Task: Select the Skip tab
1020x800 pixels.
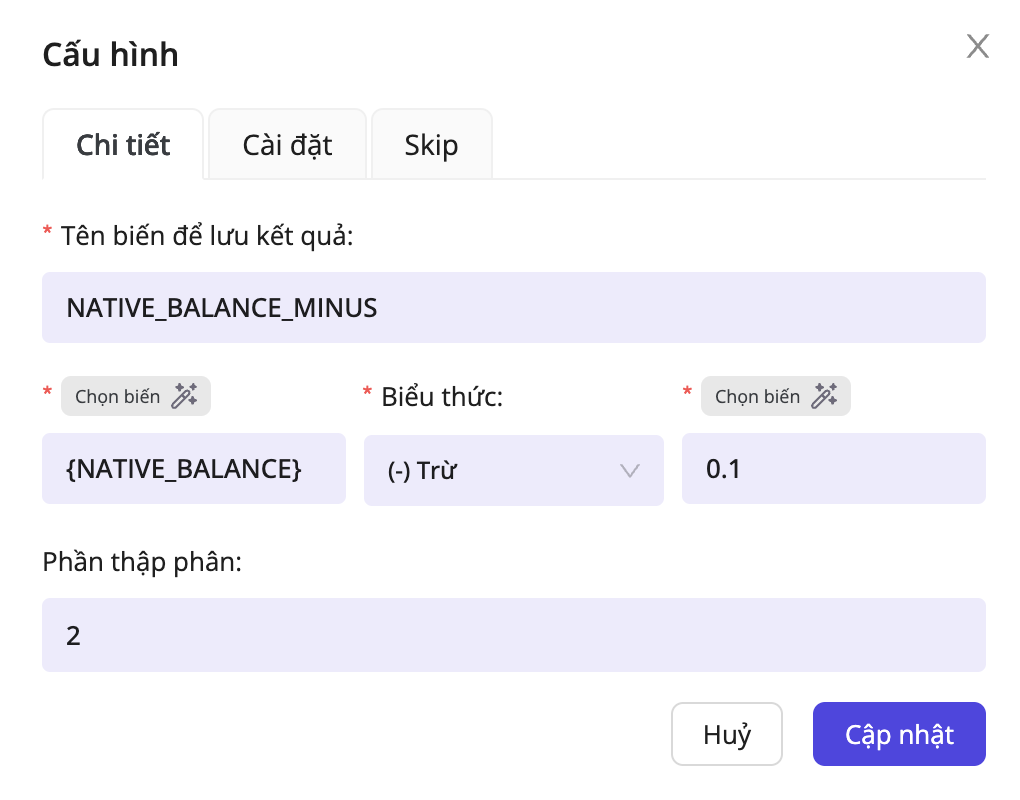Action: (x=431, y=145)
